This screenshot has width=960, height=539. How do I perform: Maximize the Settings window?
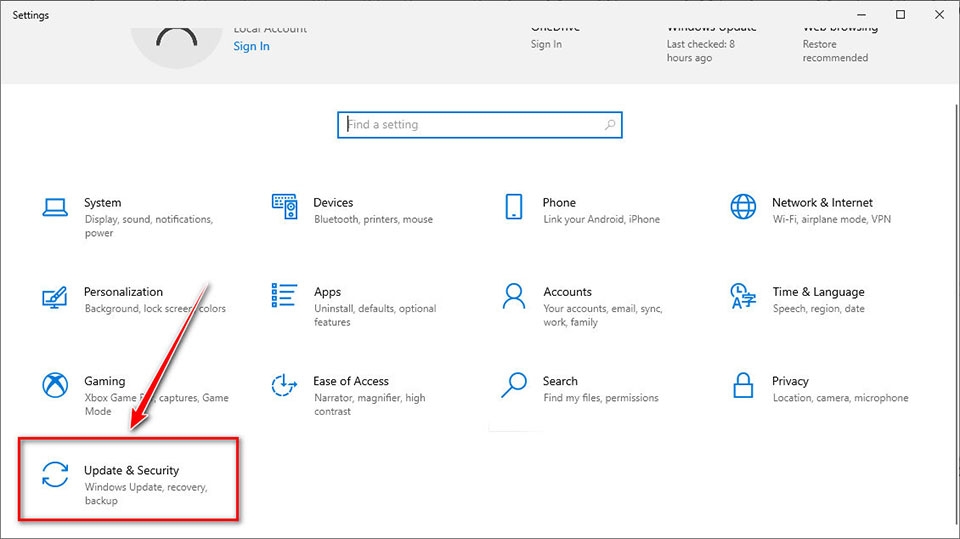click(900, 15)
